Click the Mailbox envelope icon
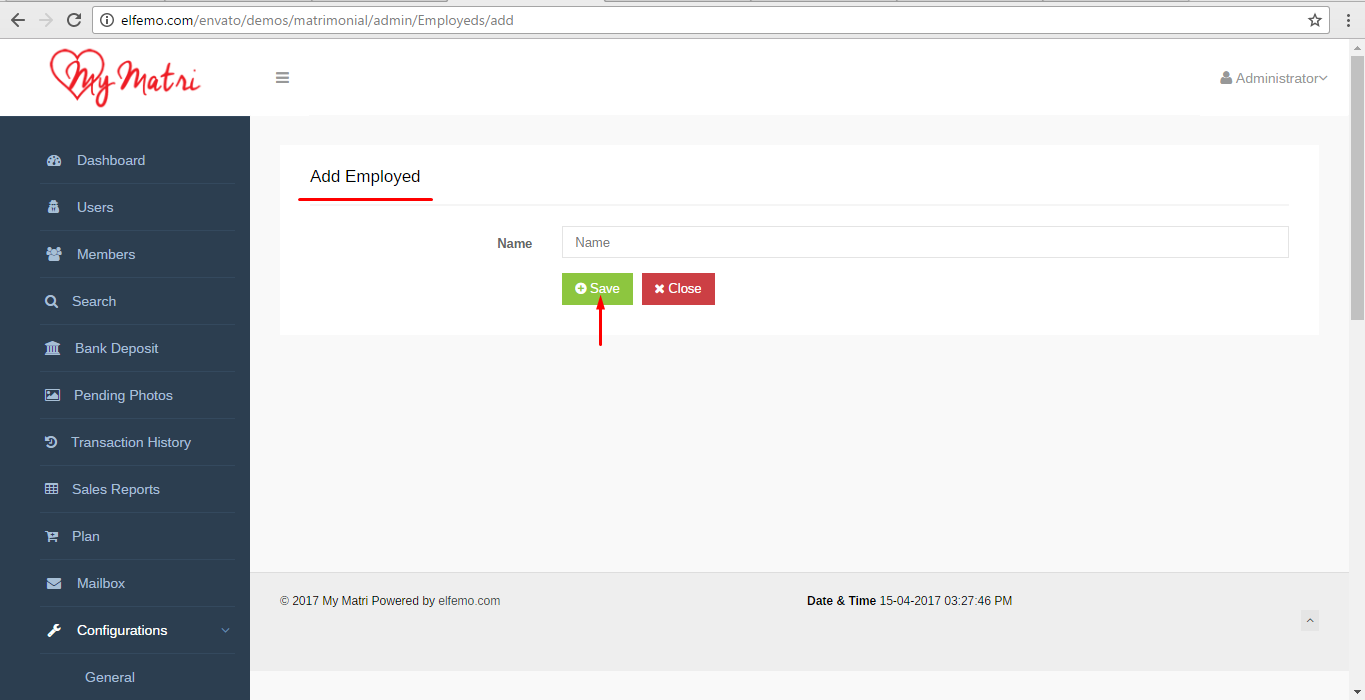Image resolution: width=1365 pixels, height=700 pixels. tap(54, 583)
